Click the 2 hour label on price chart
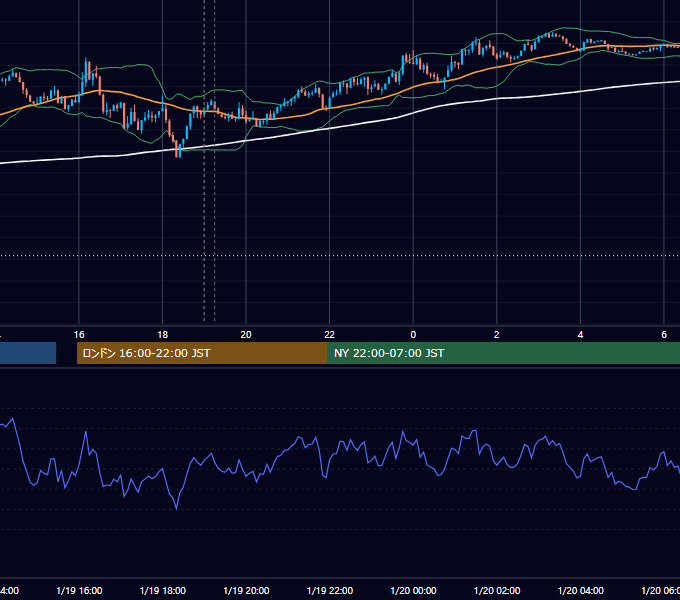 click(497, 335)
